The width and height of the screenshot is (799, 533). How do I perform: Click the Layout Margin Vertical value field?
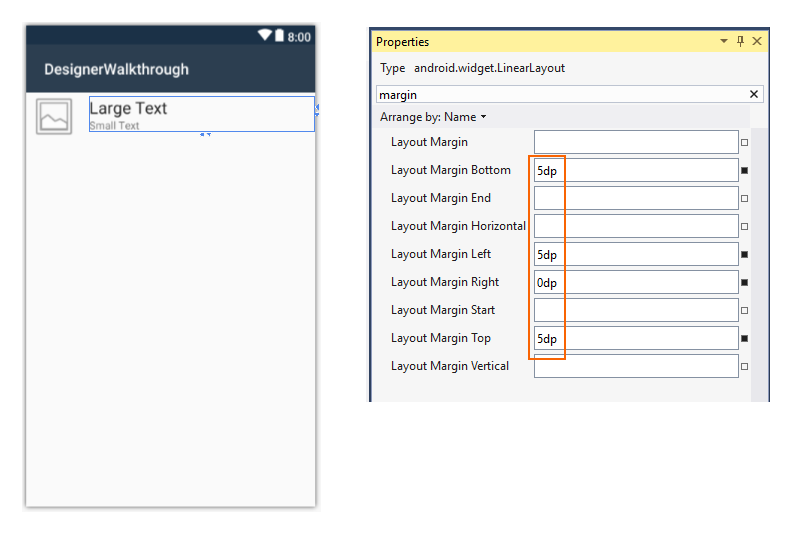636,366
